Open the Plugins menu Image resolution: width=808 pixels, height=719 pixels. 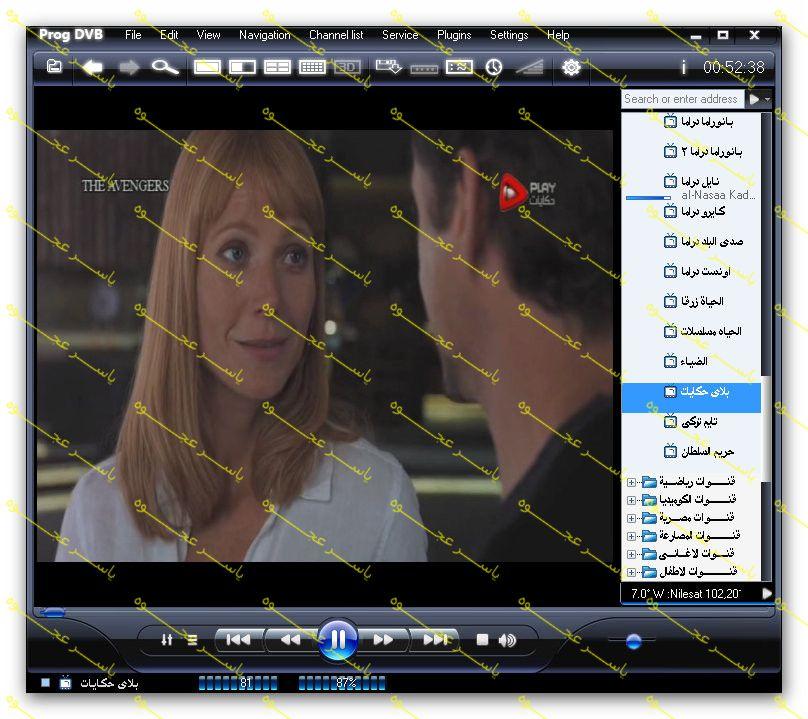tap(454, 35)
